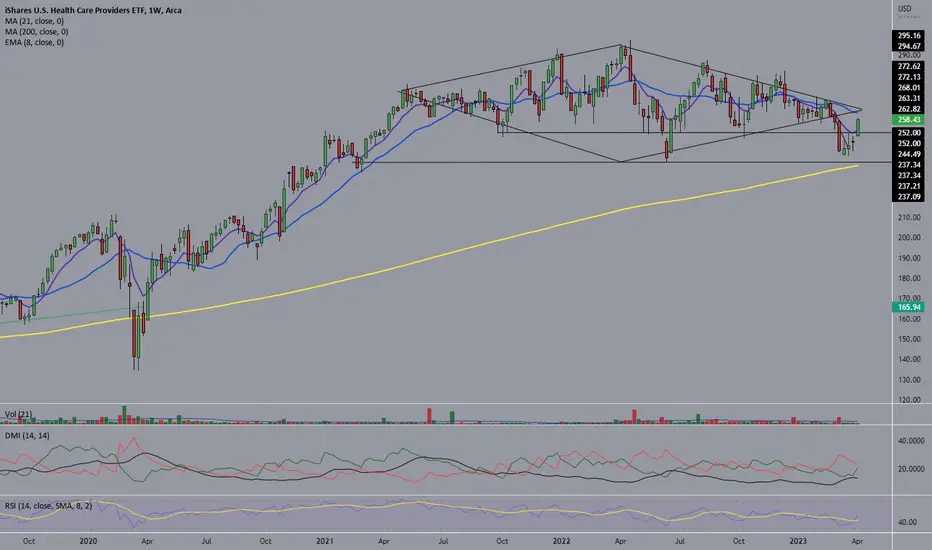The height and width of the screenshot is (550, 932).
Task: Click the 272.62 price label
Action: coord(908,67)
